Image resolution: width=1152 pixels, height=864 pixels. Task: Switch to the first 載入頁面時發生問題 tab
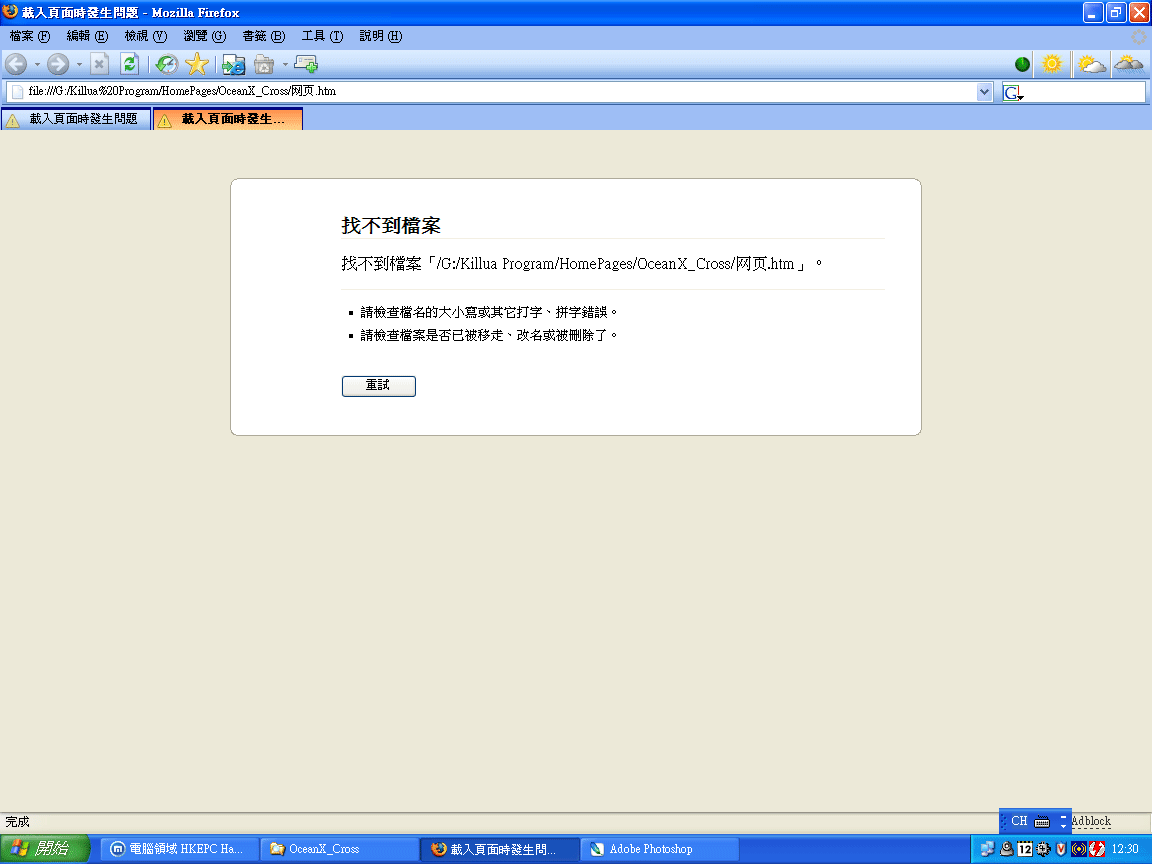[76, 119]
